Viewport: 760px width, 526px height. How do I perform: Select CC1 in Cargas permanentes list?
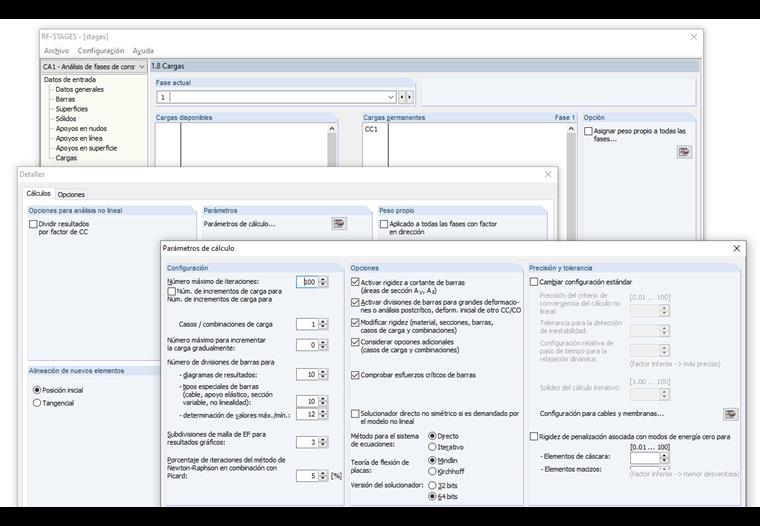click(371, 129)
